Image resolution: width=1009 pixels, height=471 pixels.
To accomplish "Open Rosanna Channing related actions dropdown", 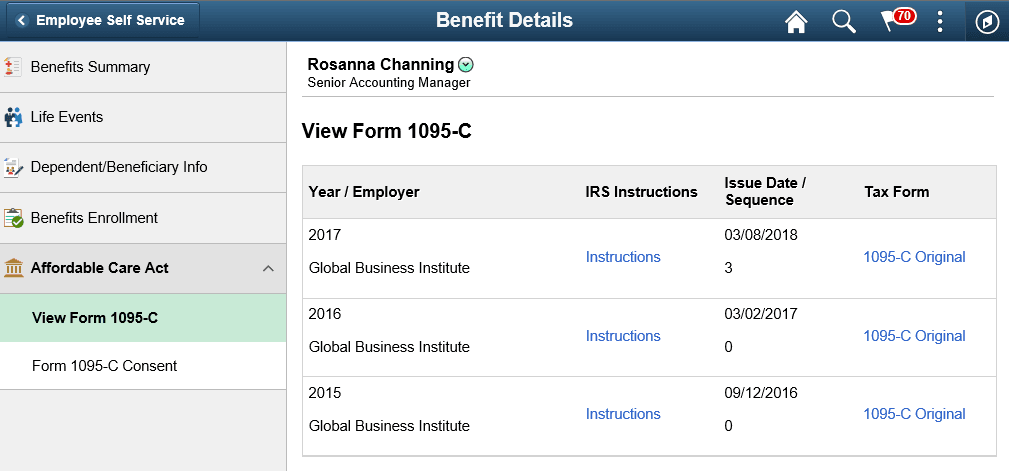I will click(x=466, y=65).
